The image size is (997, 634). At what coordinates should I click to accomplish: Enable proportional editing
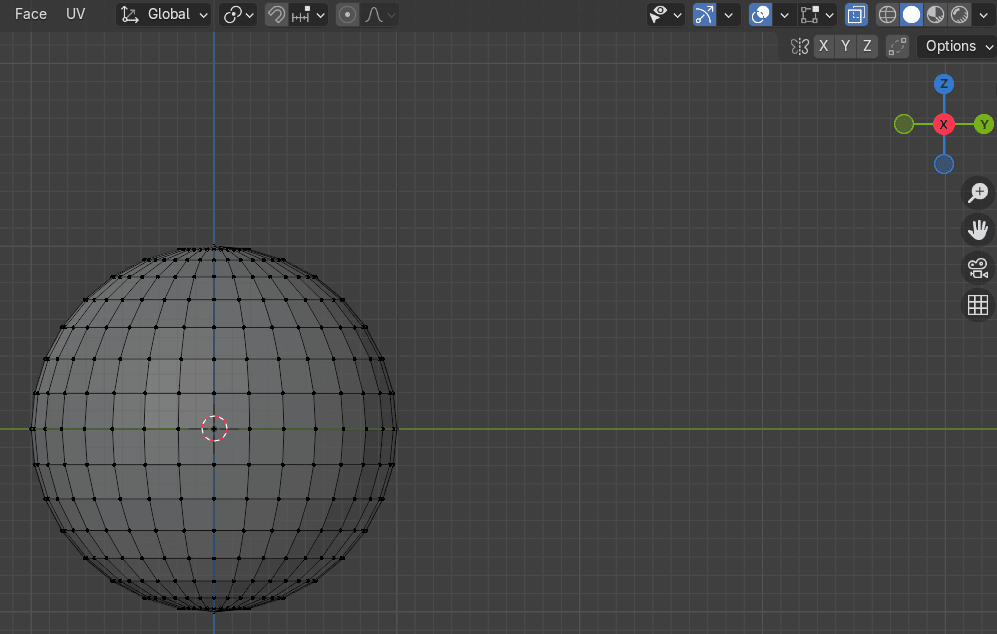click(x=347, y=14)
